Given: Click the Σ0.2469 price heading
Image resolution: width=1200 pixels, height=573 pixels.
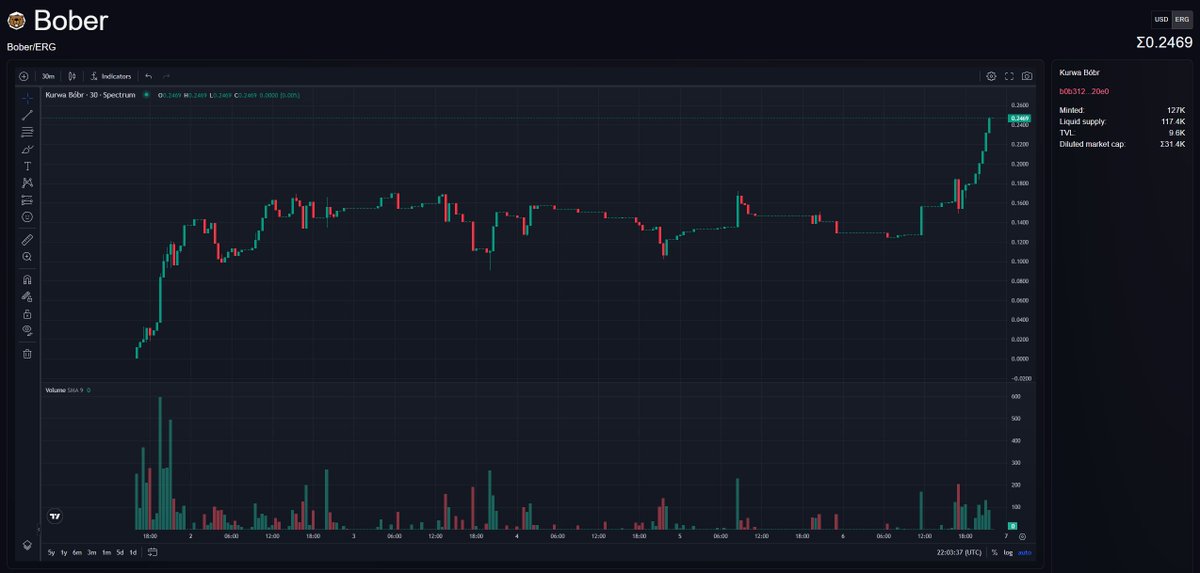Looking at the screenshot, I should point(1164,42).
